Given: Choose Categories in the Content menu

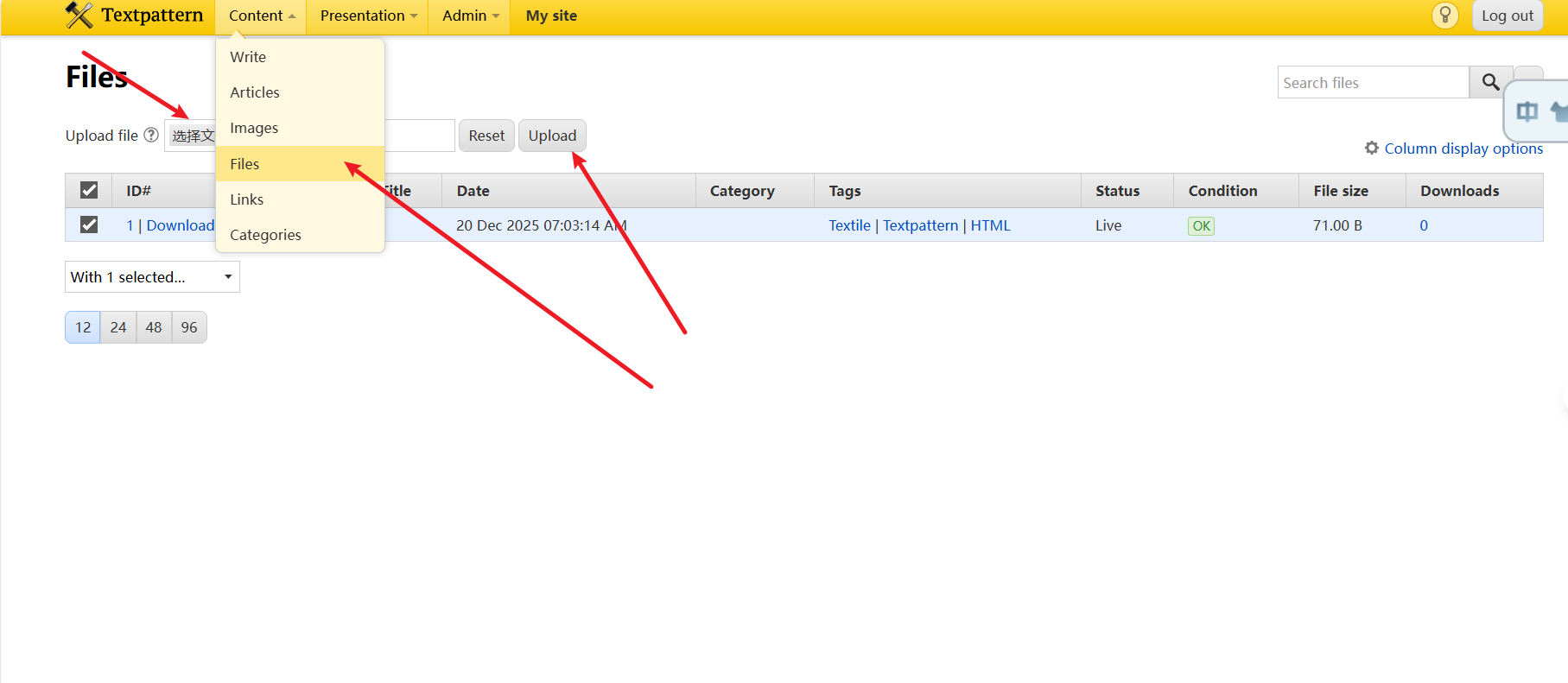Looking at the screenshot, I should [265, 235].
